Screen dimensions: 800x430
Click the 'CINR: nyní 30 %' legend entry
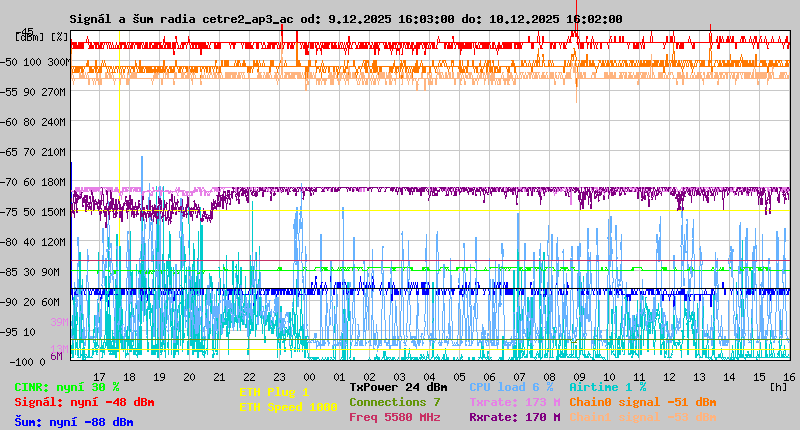pyautogui.click(x=67, y=387)
